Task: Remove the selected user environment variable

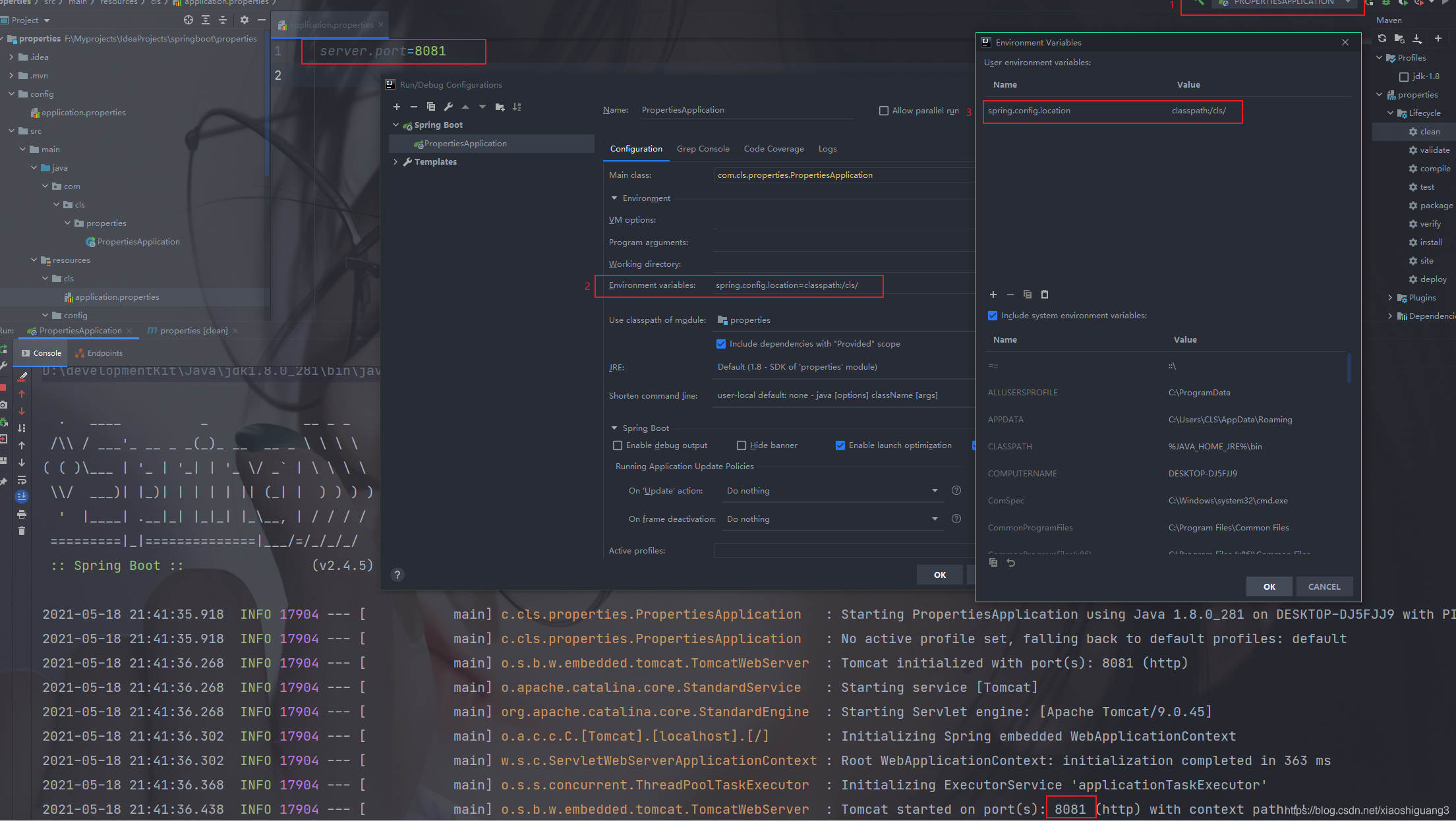Action: [1010, 295]
